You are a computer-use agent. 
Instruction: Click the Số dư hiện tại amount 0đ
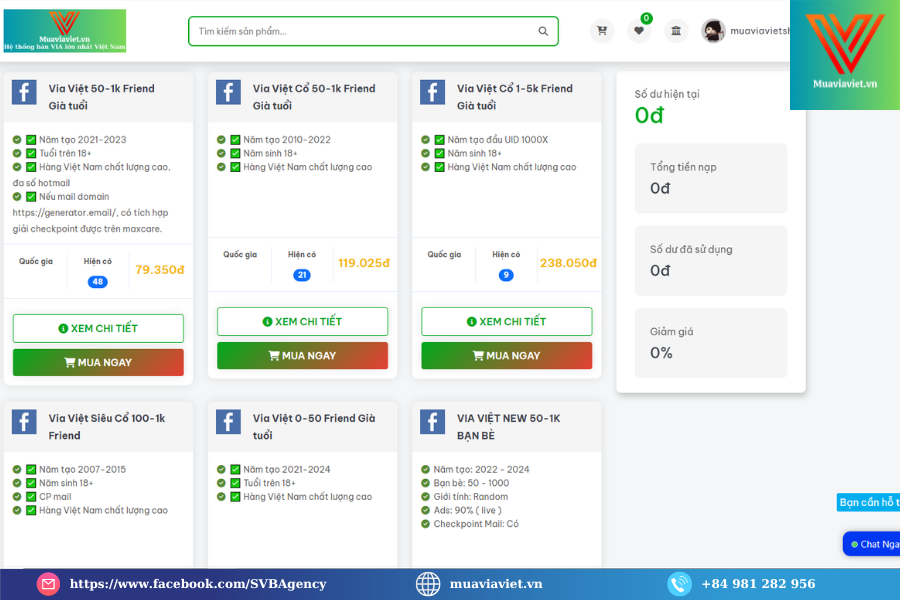(649, 115)
